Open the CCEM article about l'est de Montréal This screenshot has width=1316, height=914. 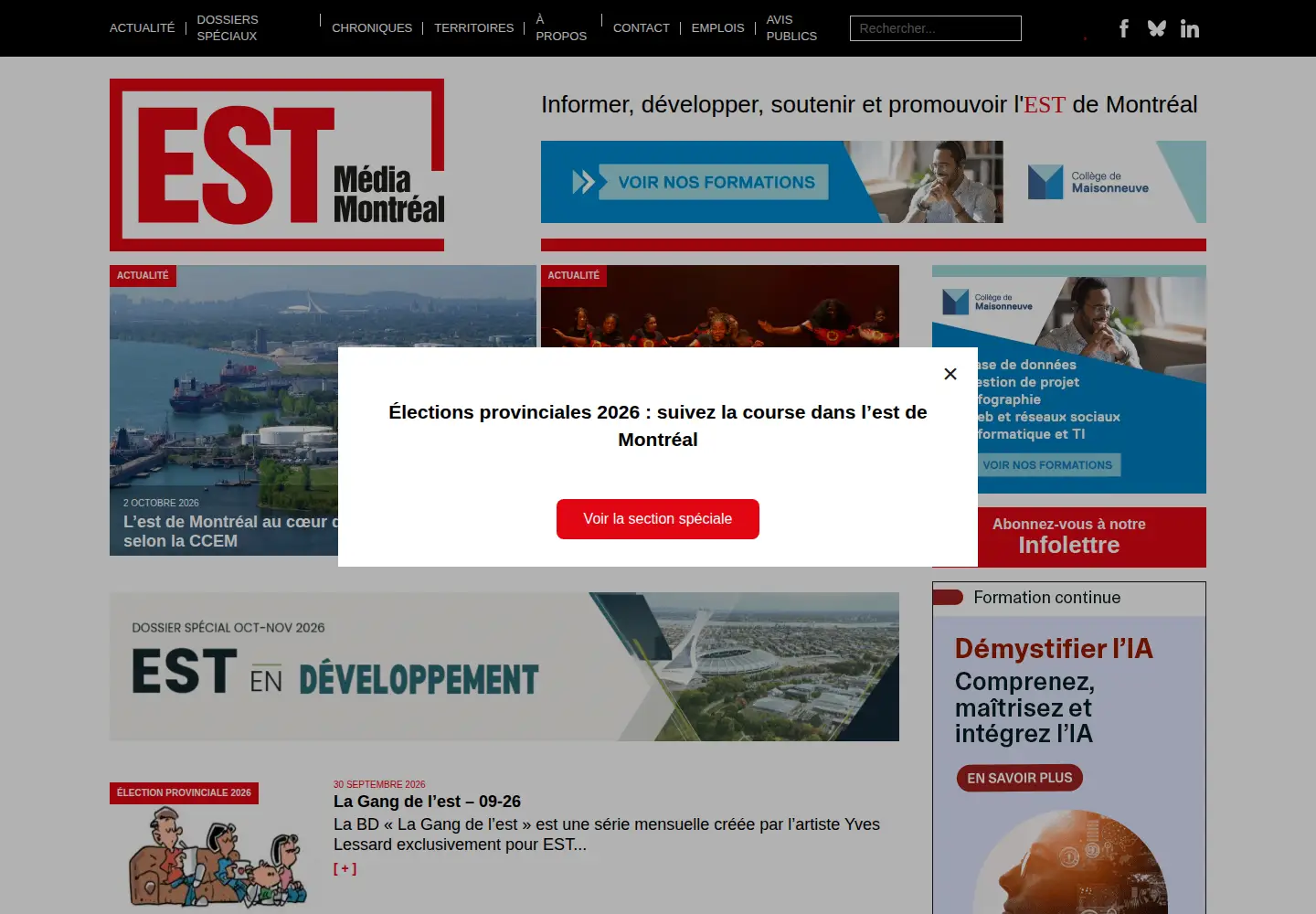pyautogui.click(x=228, y=531)
